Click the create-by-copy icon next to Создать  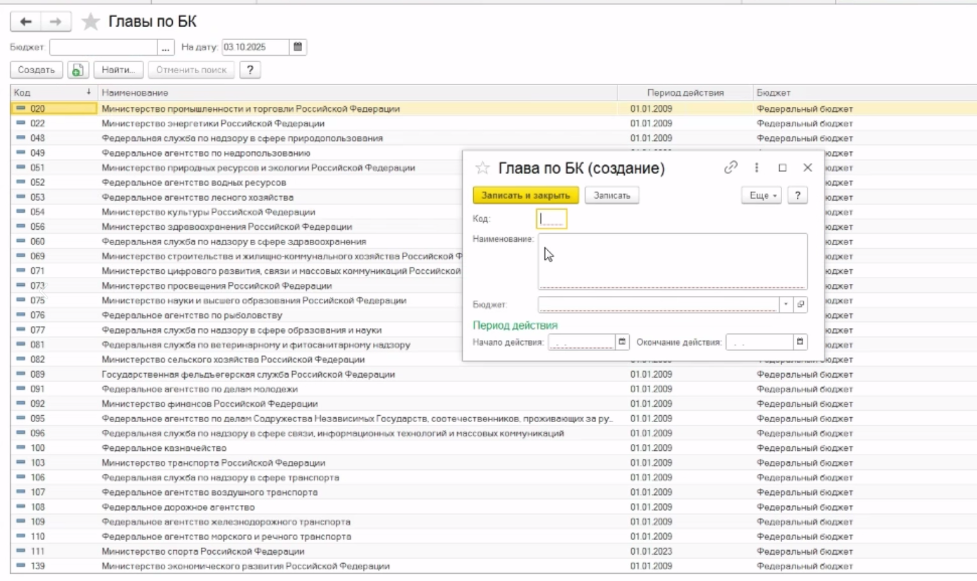tap(78, 70)
